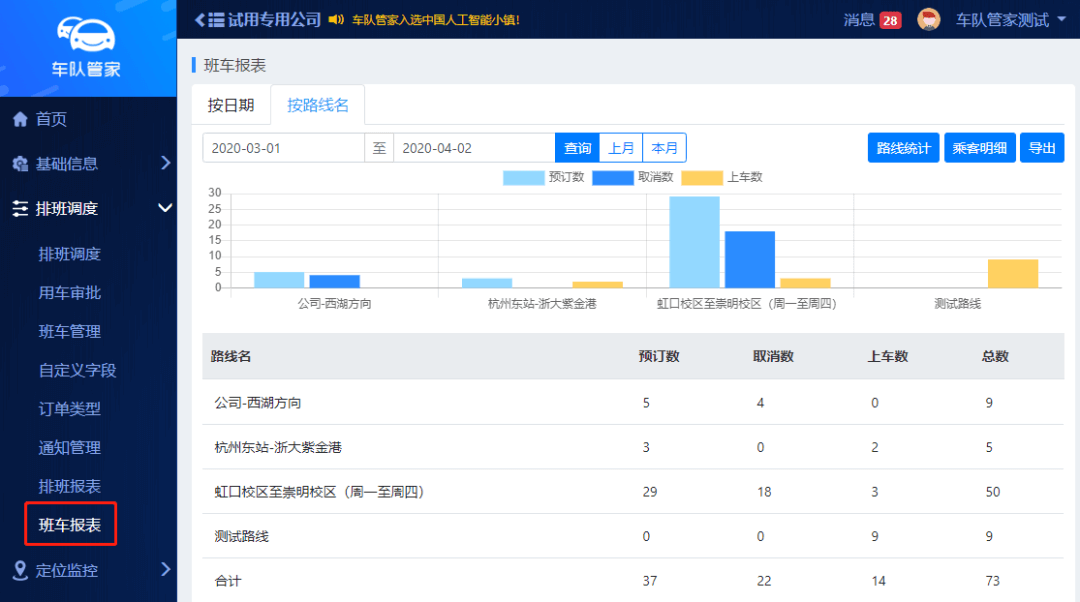Click the user avatar icon
Image resolution: width=1080 pixels, height=602 pixels.
pos(929,20)
